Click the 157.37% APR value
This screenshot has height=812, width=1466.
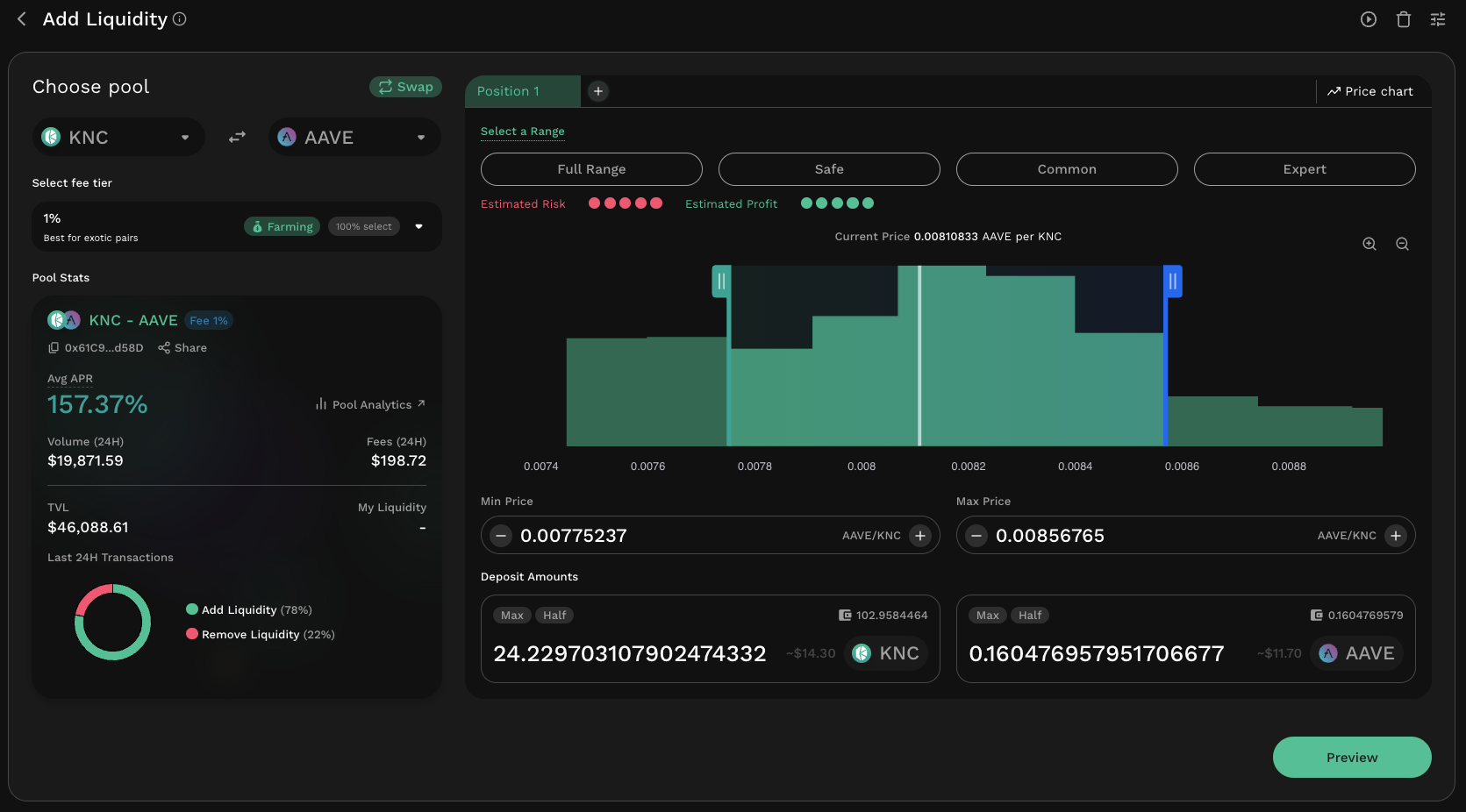[x=97, y=405]
